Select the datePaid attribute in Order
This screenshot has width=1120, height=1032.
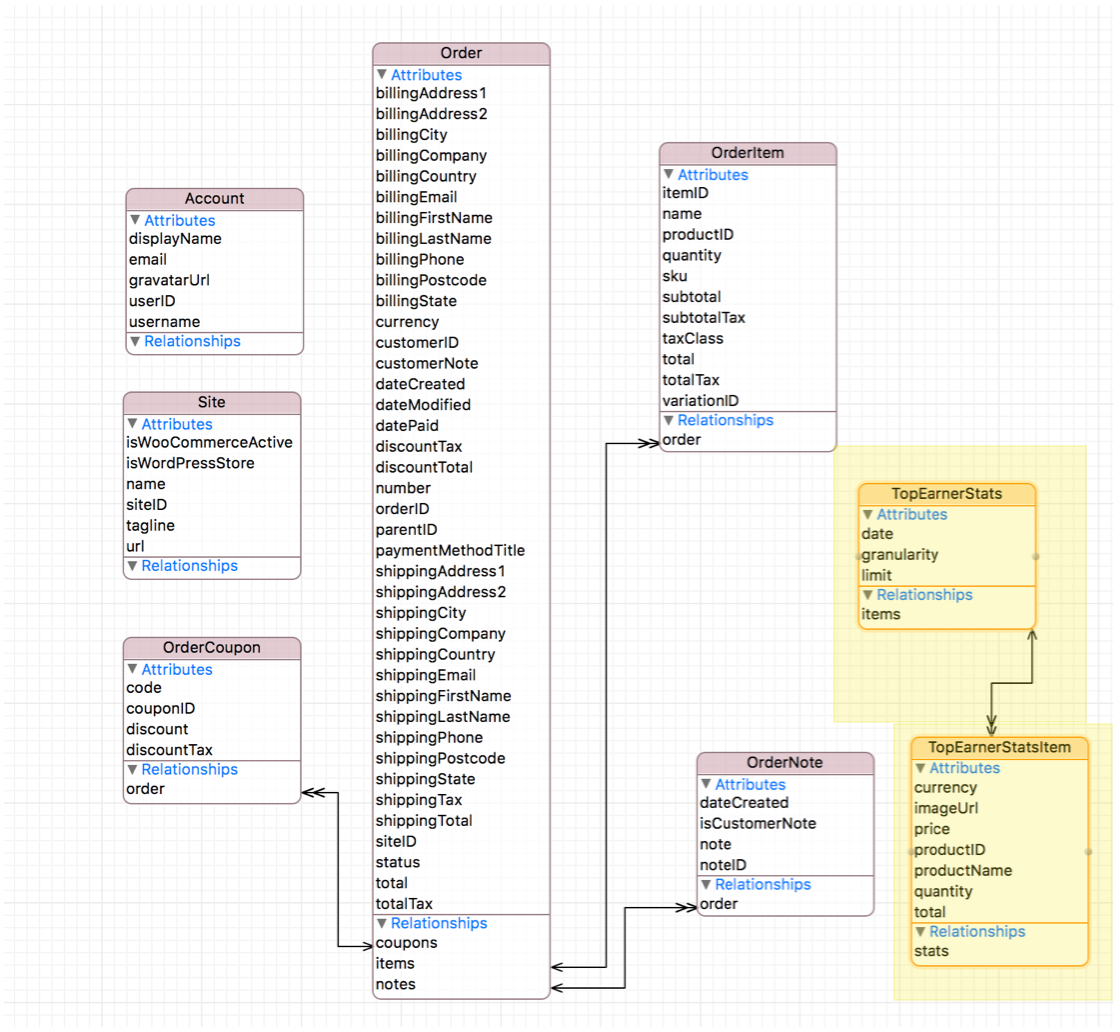pyautogui.click(x=407, y=426)
